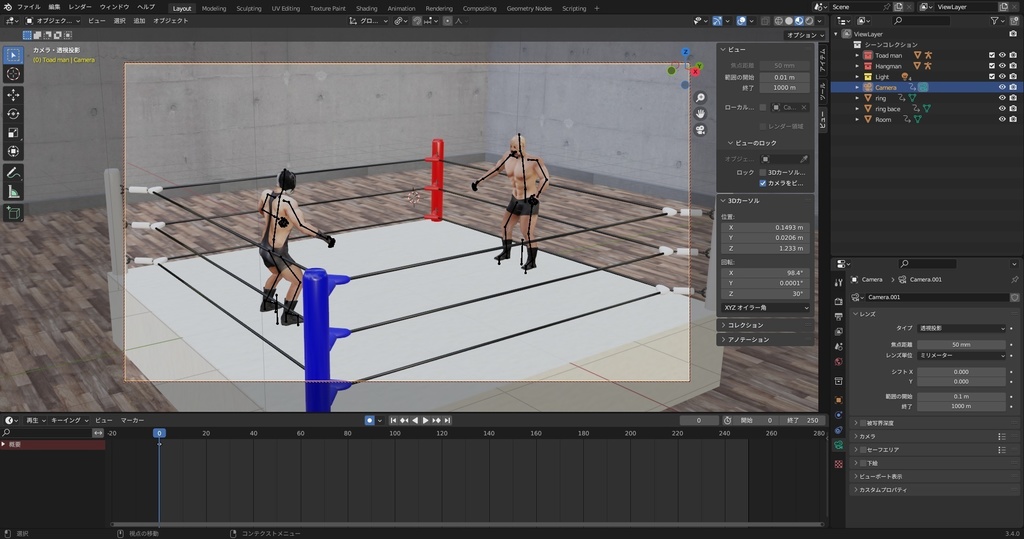Image resolution: width=1024 pixels, height=539 pixels.
Task: Open the Output properties tab
Action: (839, 316)
